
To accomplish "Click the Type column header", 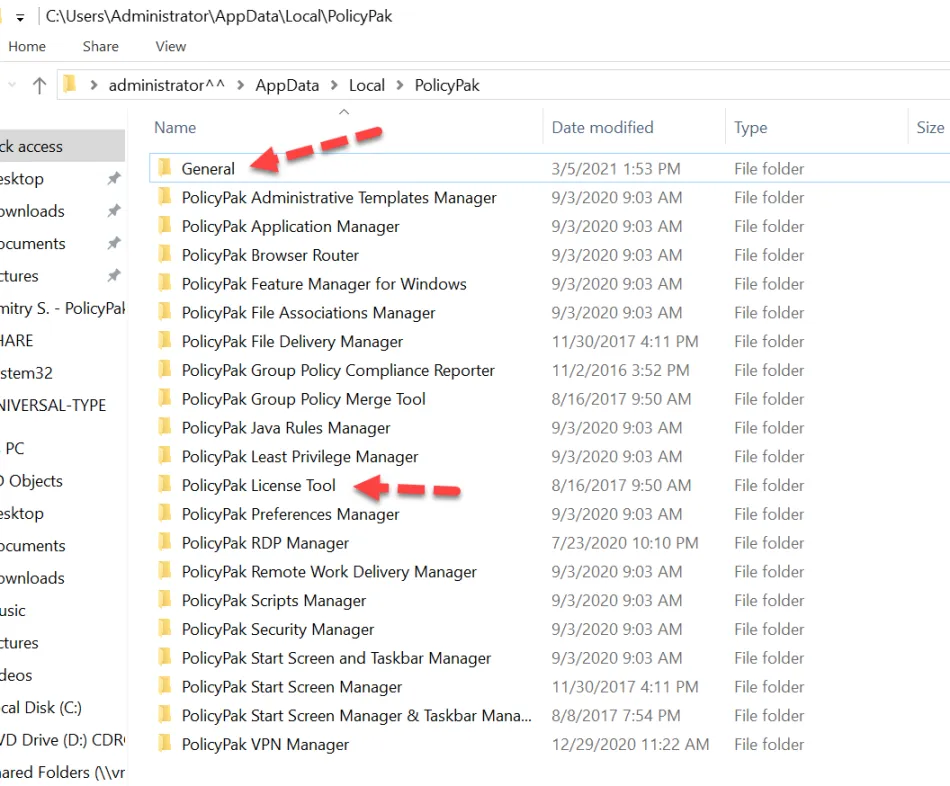I will (x=751, y=127).
